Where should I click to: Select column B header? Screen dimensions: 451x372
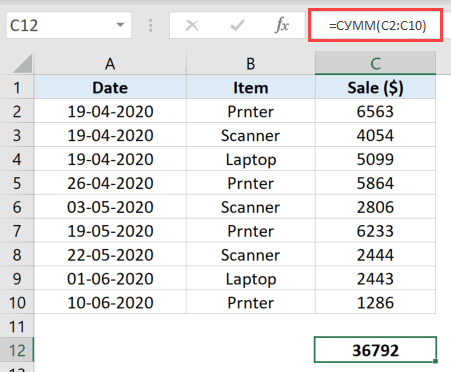click(x=251, y=63)
